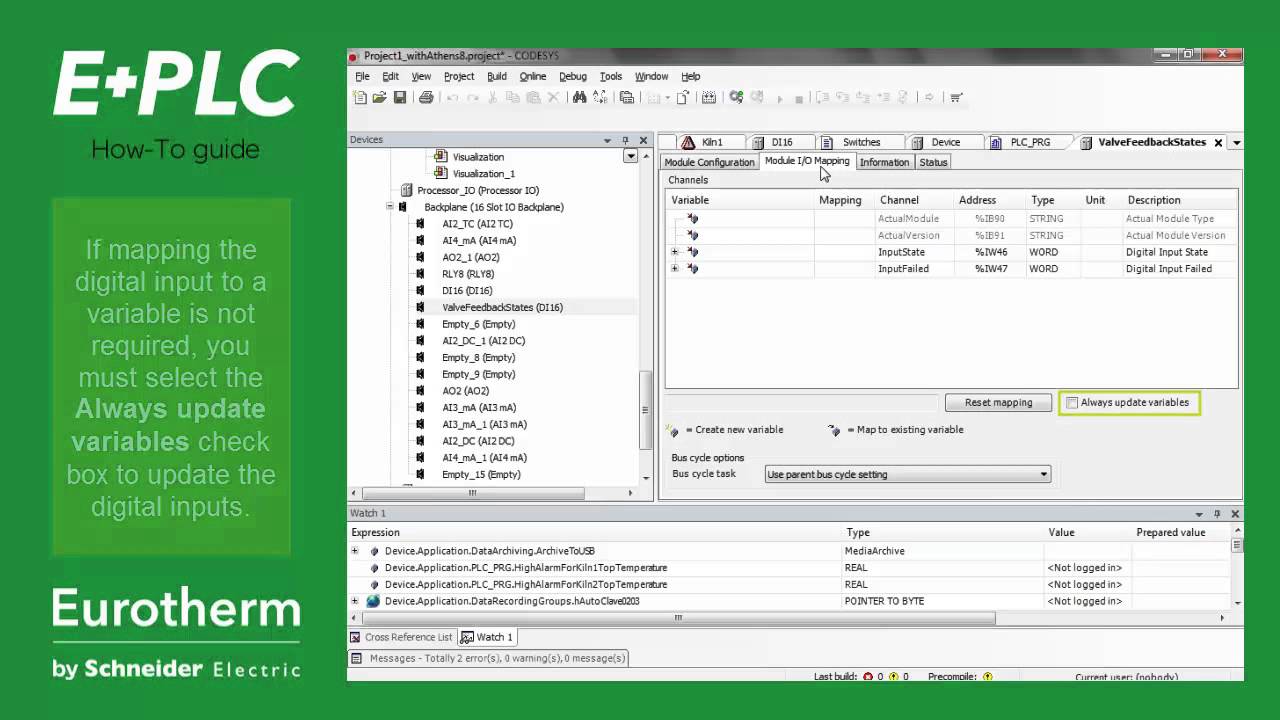Click the Devices panel horizontal scrollbar
Screen dimensions: 1280x720
click(x=472, y=493)
